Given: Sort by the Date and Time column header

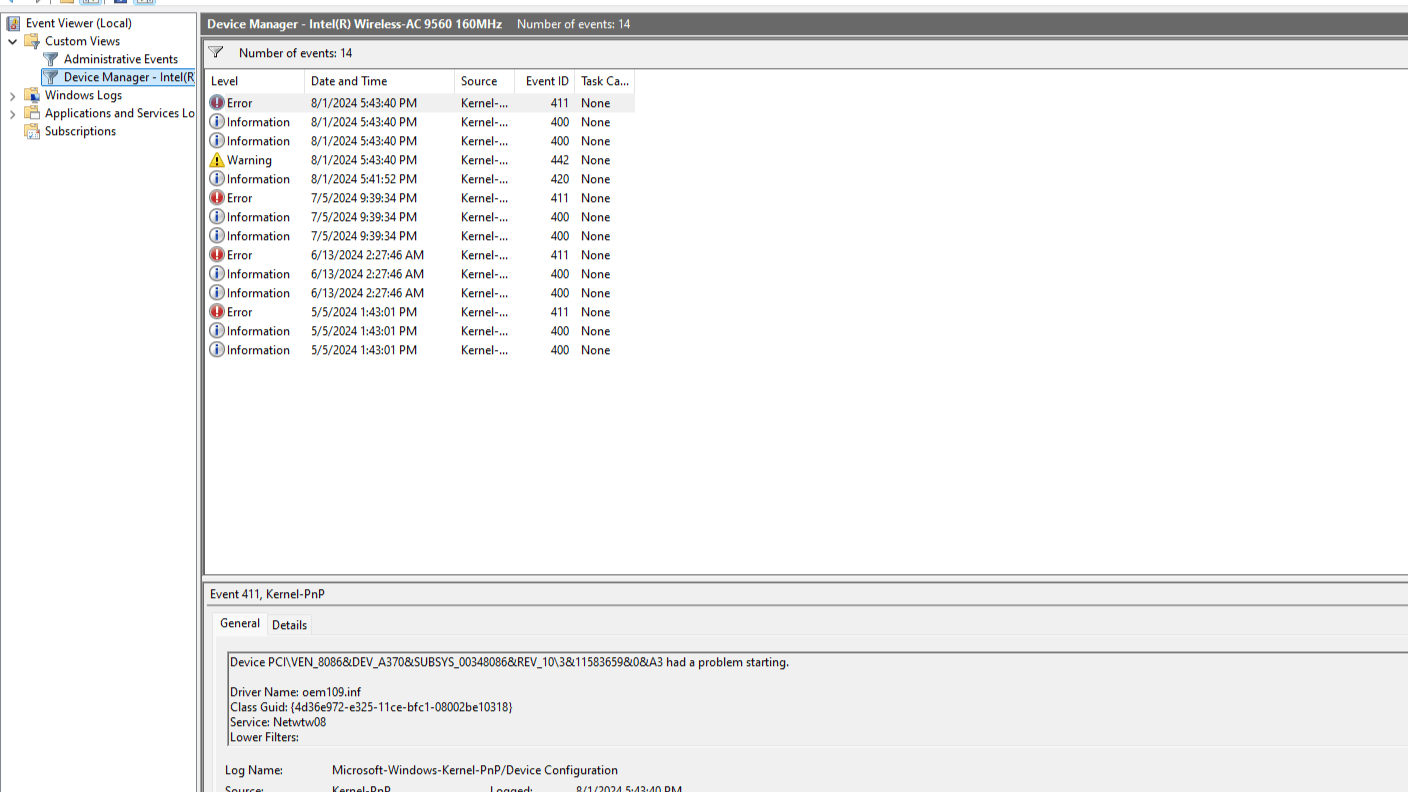Looking at the screenshot, I should point(379,81).
